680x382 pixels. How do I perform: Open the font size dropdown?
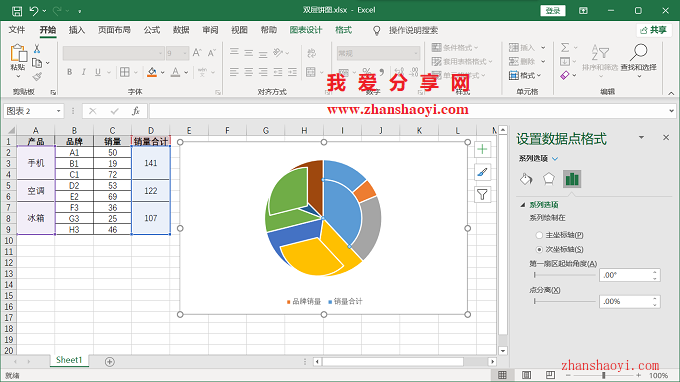[185, 53]
